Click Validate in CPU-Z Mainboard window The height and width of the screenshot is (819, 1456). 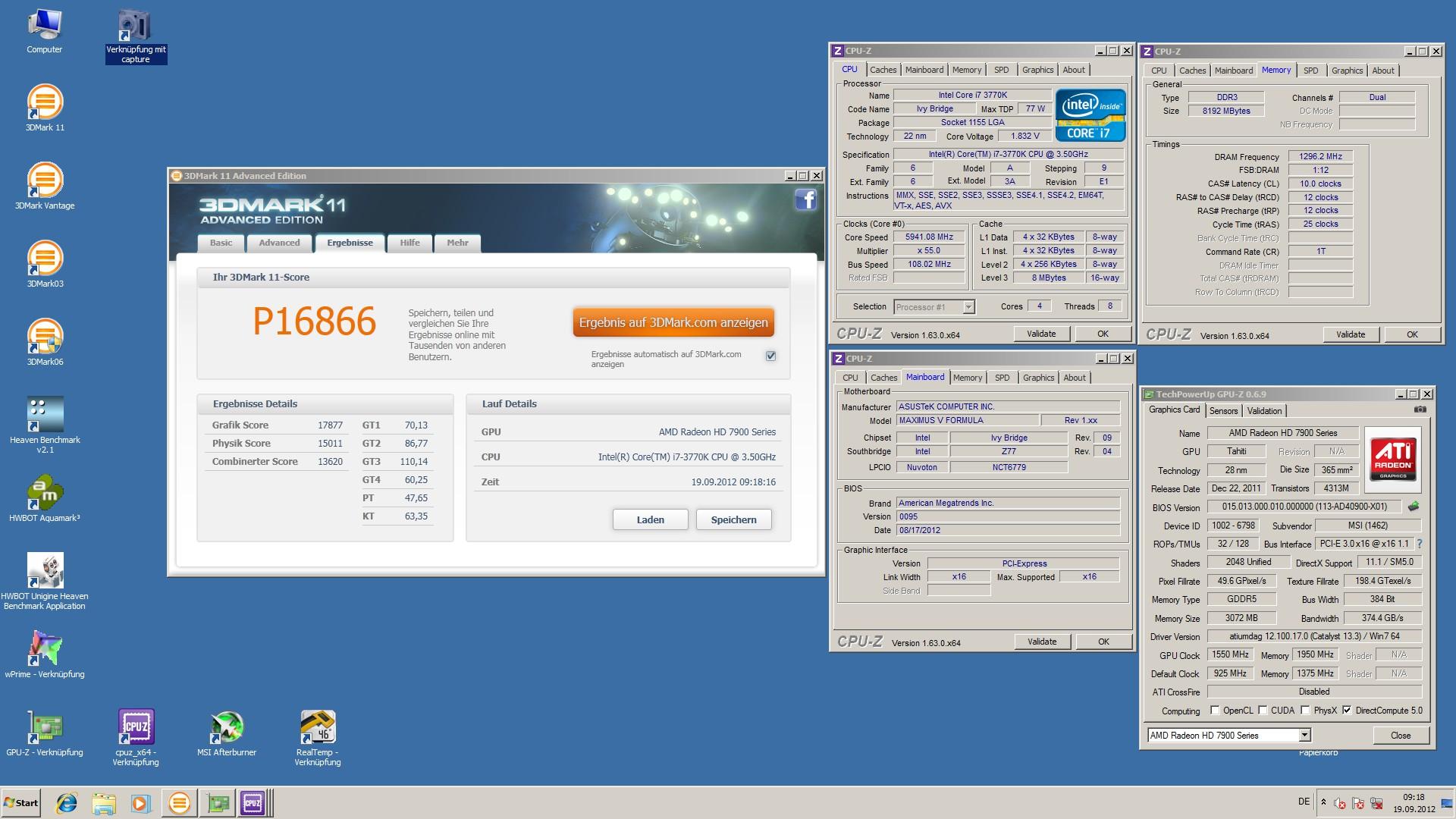pyautogui.click(x=1042, y=642)
